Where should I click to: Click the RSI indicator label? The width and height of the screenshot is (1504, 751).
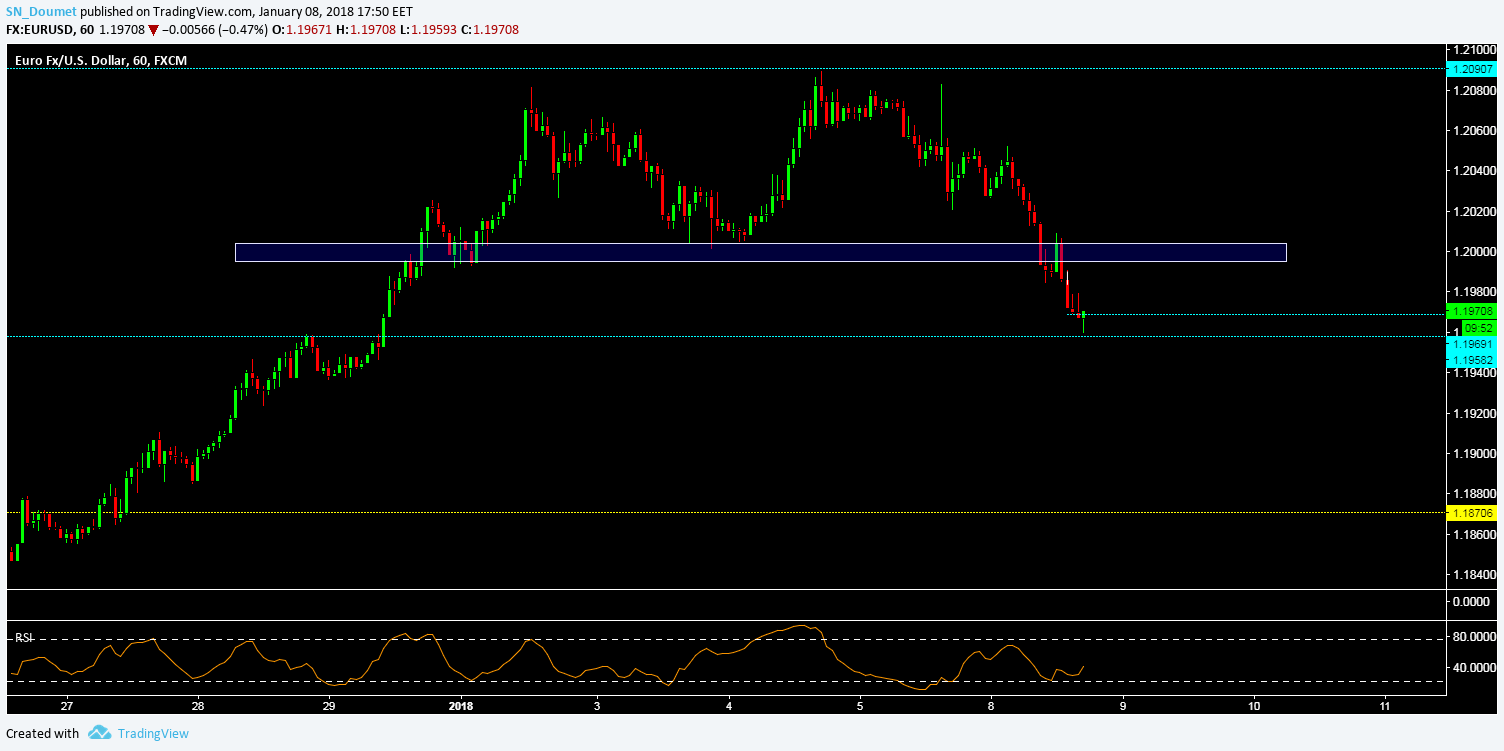(x=22, y=638)
